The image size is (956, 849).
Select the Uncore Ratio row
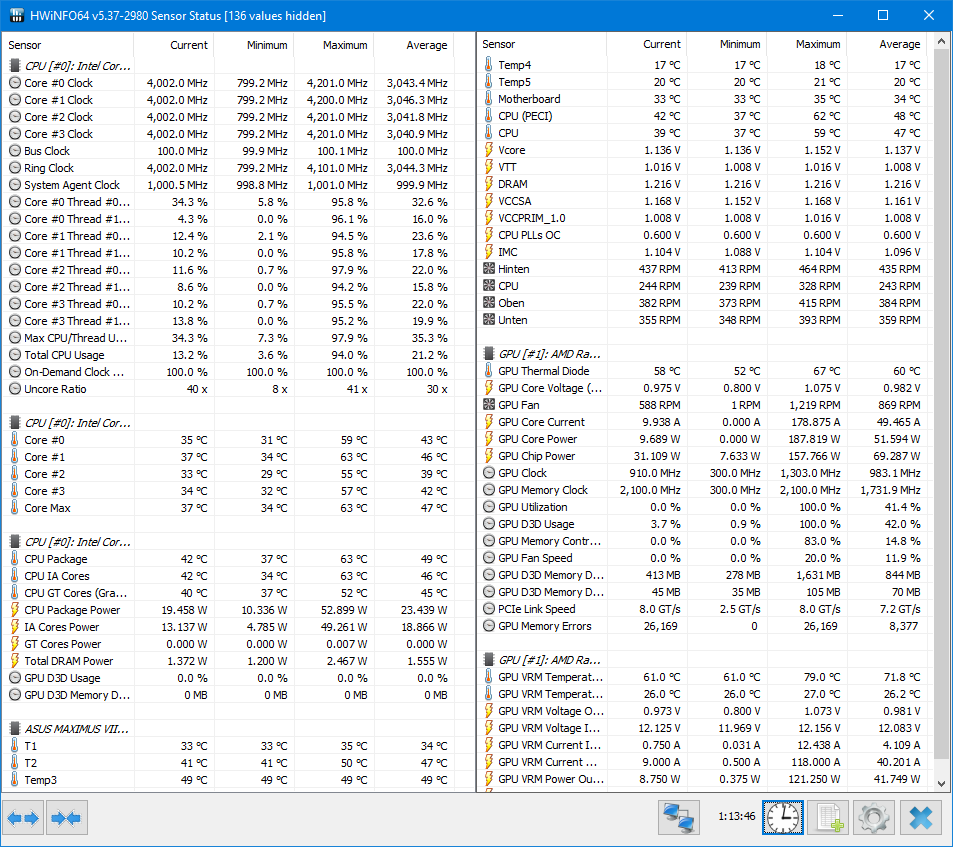(x=229, y=389)
